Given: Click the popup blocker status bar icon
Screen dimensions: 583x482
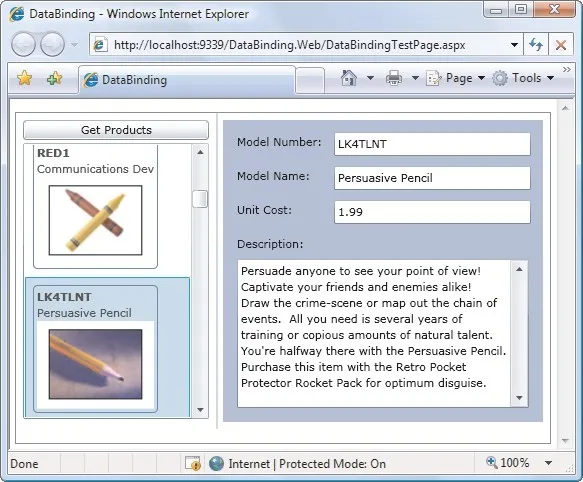Looking at the screenshot, I should (x=193, y=463).
